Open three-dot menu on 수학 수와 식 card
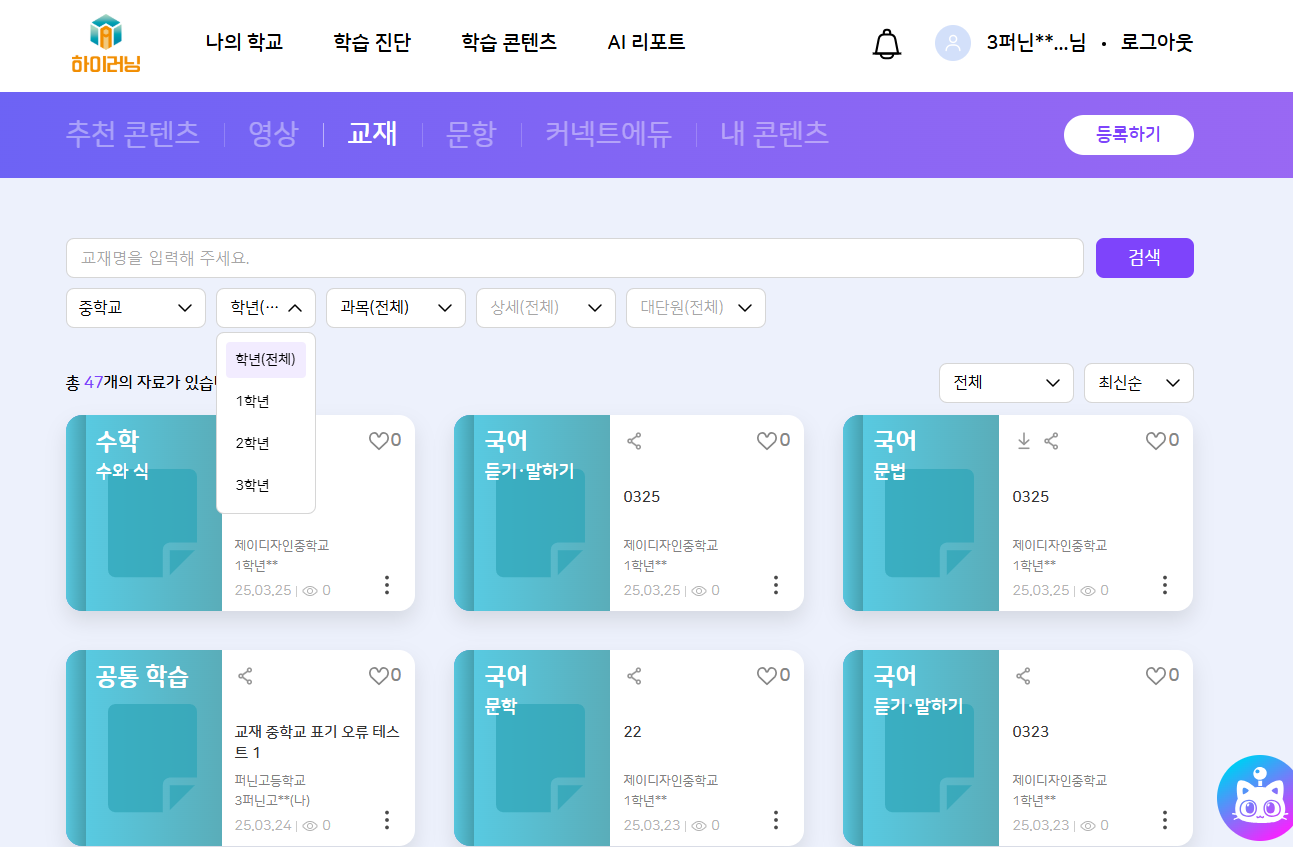Screen dimensions: 1293x847 point(387,585)
